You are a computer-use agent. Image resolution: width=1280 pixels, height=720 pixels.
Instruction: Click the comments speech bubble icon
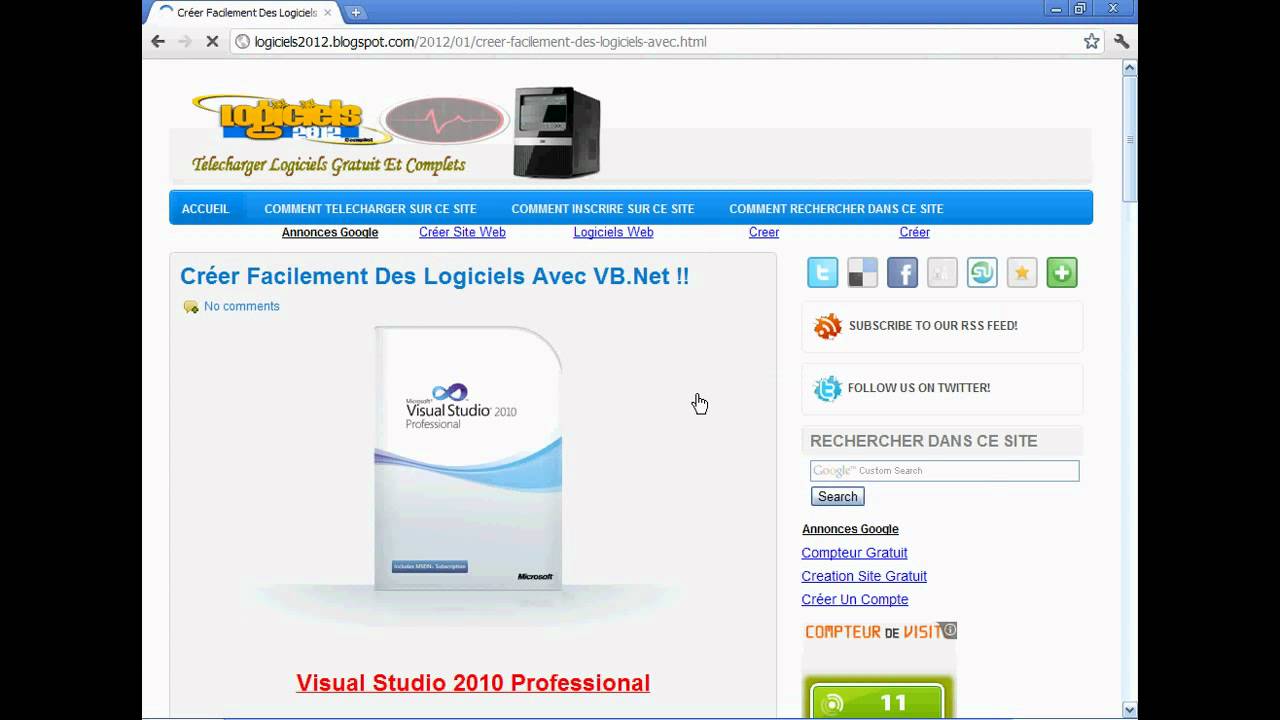(x=191, y=307)
